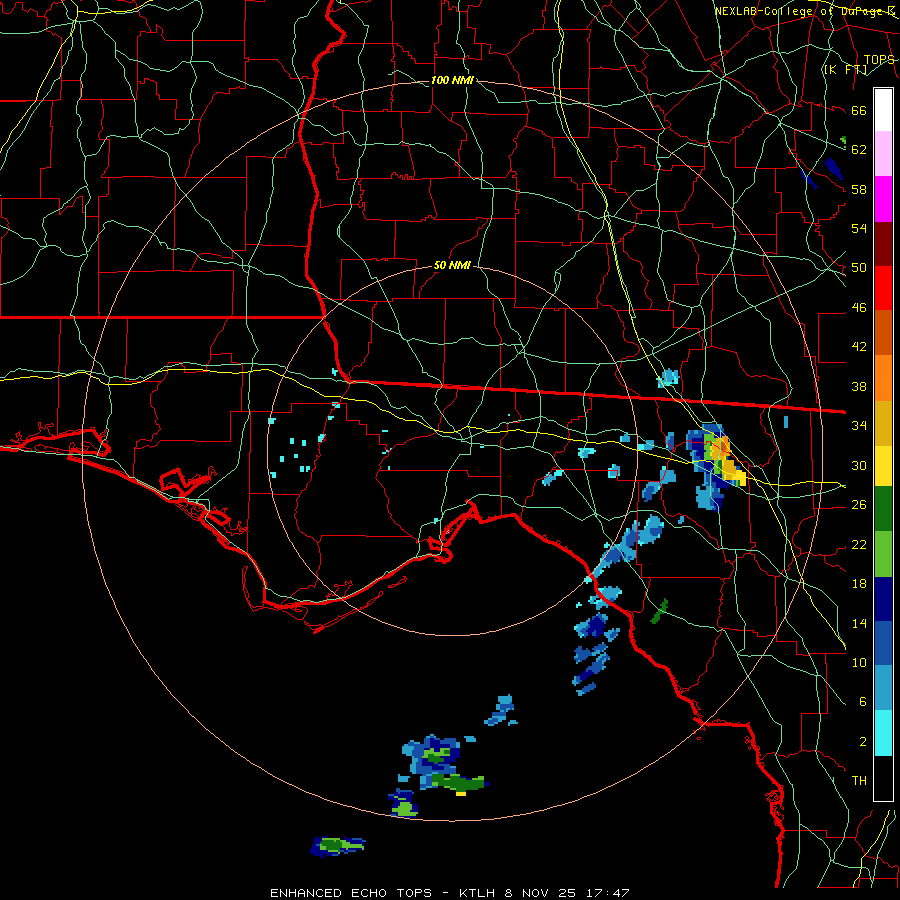Click the legend value 34

point(859,426)
